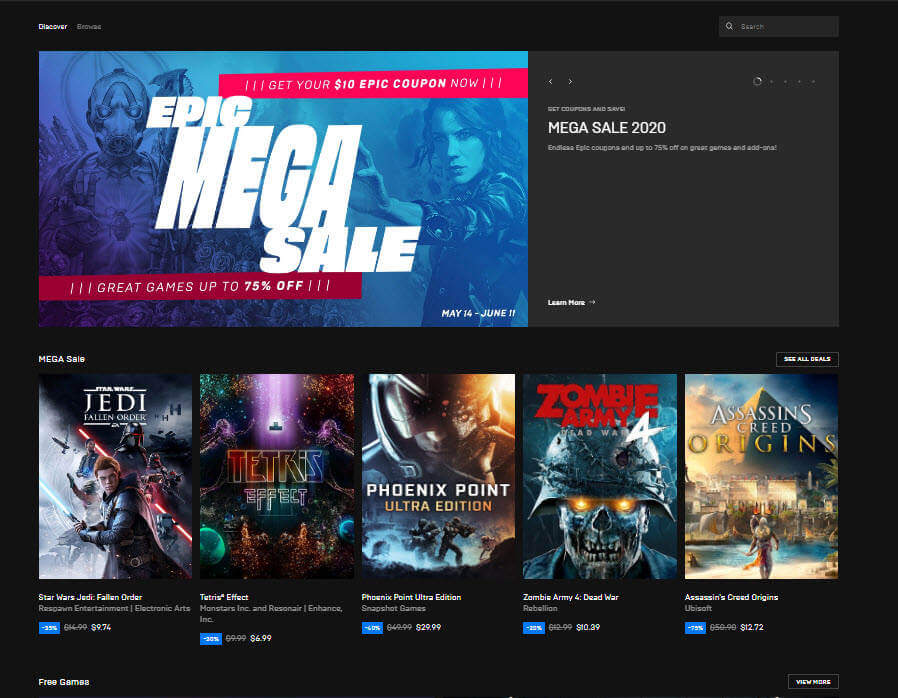Click the discount badge under Phoenix Point
Viewport: 898px width, 698px height.
(372, 628)
